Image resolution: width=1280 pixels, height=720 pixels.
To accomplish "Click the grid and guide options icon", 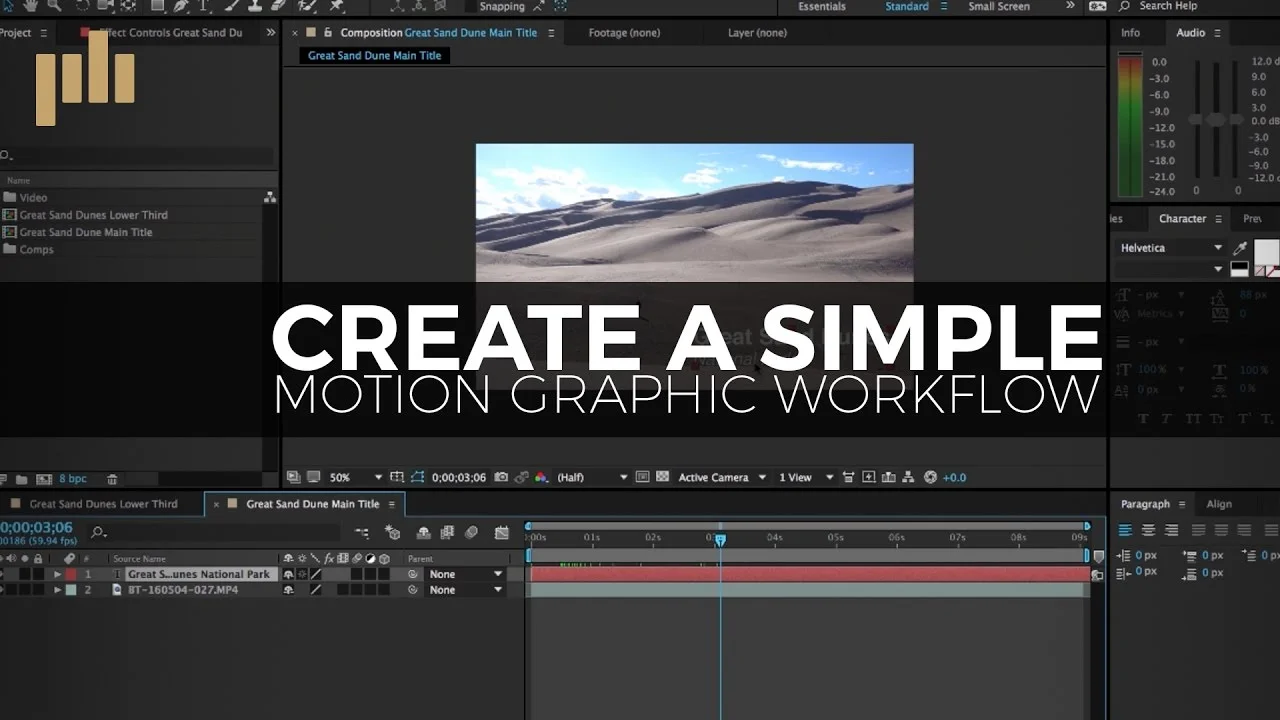I will coord(397,478).
